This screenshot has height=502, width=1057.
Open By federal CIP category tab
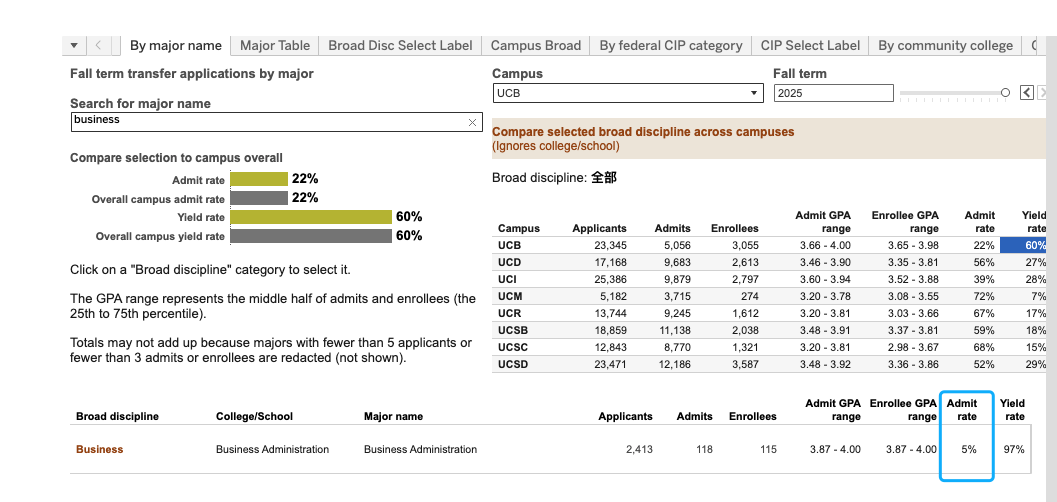(x=671, y=46)
